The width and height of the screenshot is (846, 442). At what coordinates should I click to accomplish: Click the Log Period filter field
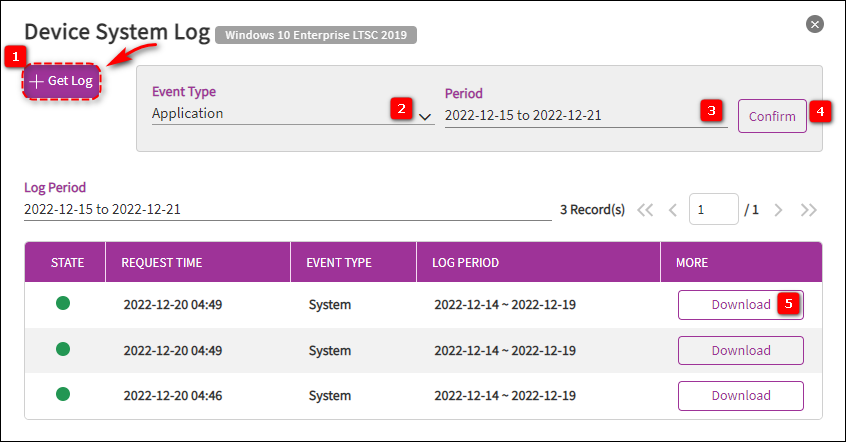pyautogui.click(x=286, y=210)
